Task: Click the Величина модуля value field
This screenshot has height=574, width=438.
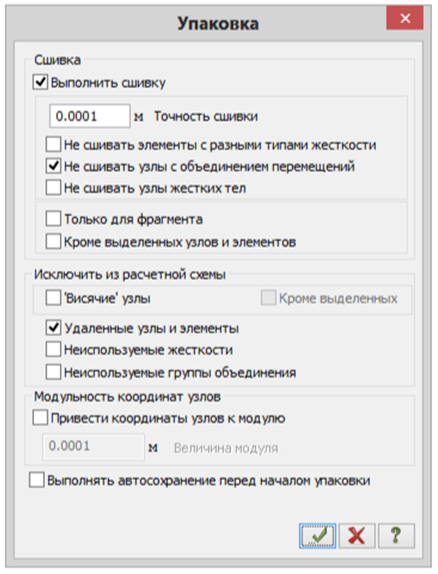Action: pos(93,447)
